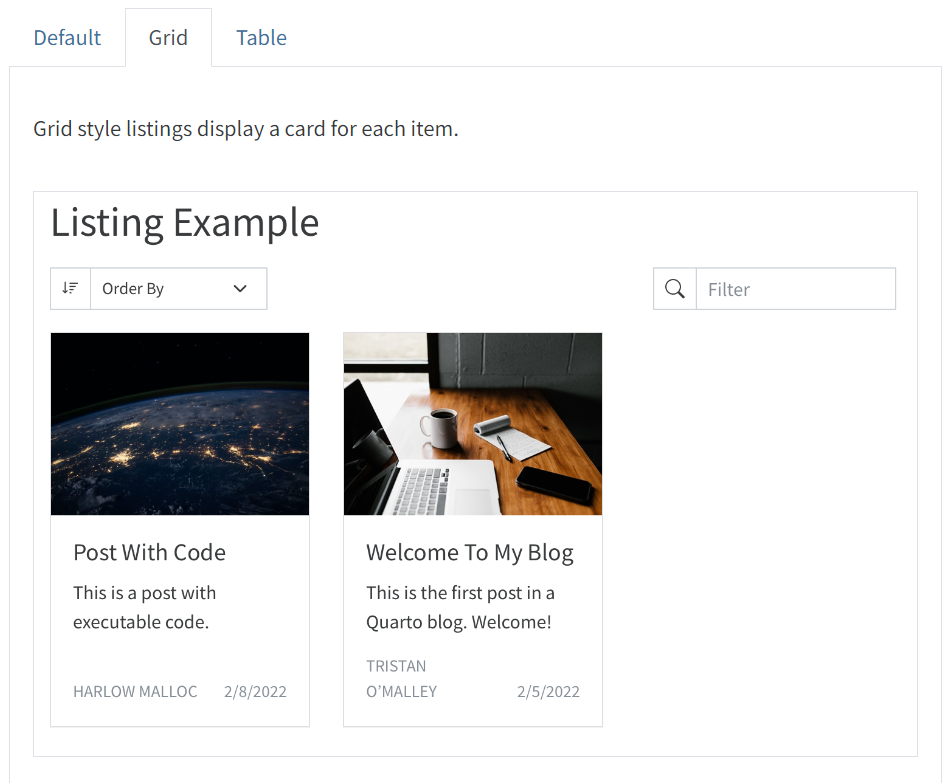The width and height of the screenshot is (952, 783).
Task: Expand the Order By chevron arrow
Action: click(240, 289)
